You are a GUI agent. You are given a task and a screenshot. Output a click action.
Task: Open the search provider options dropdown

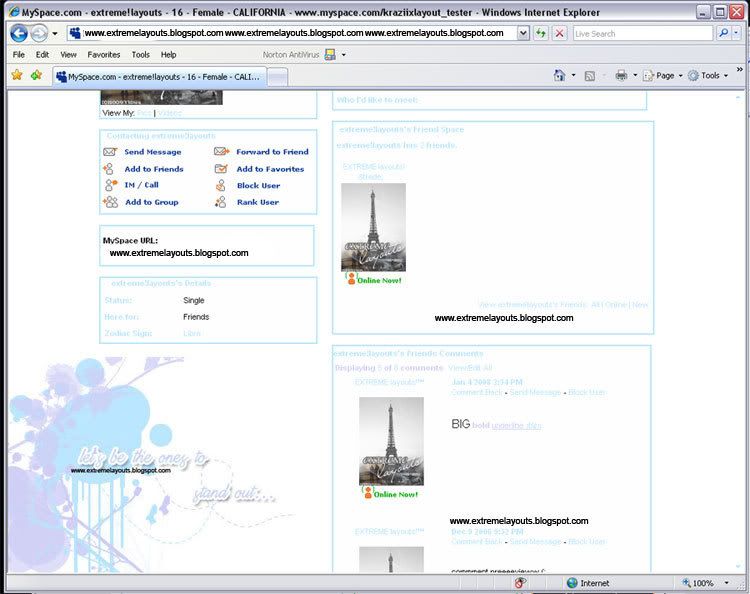click(x=737, y=33)
